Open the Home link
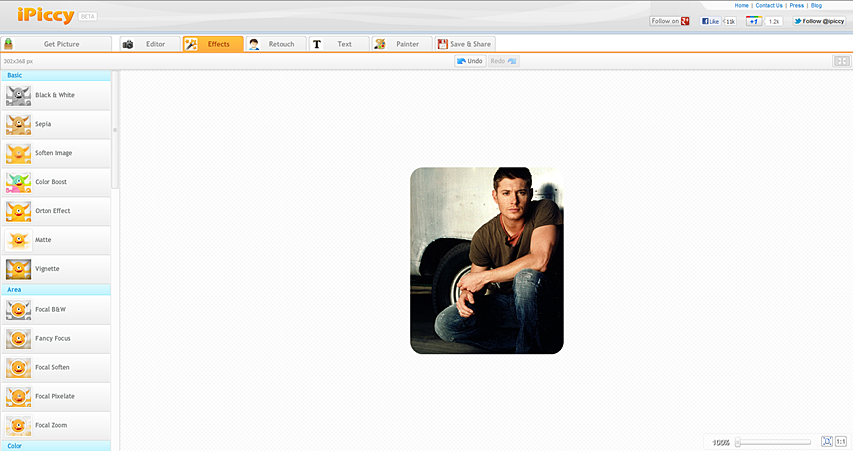 pos(741,5)
